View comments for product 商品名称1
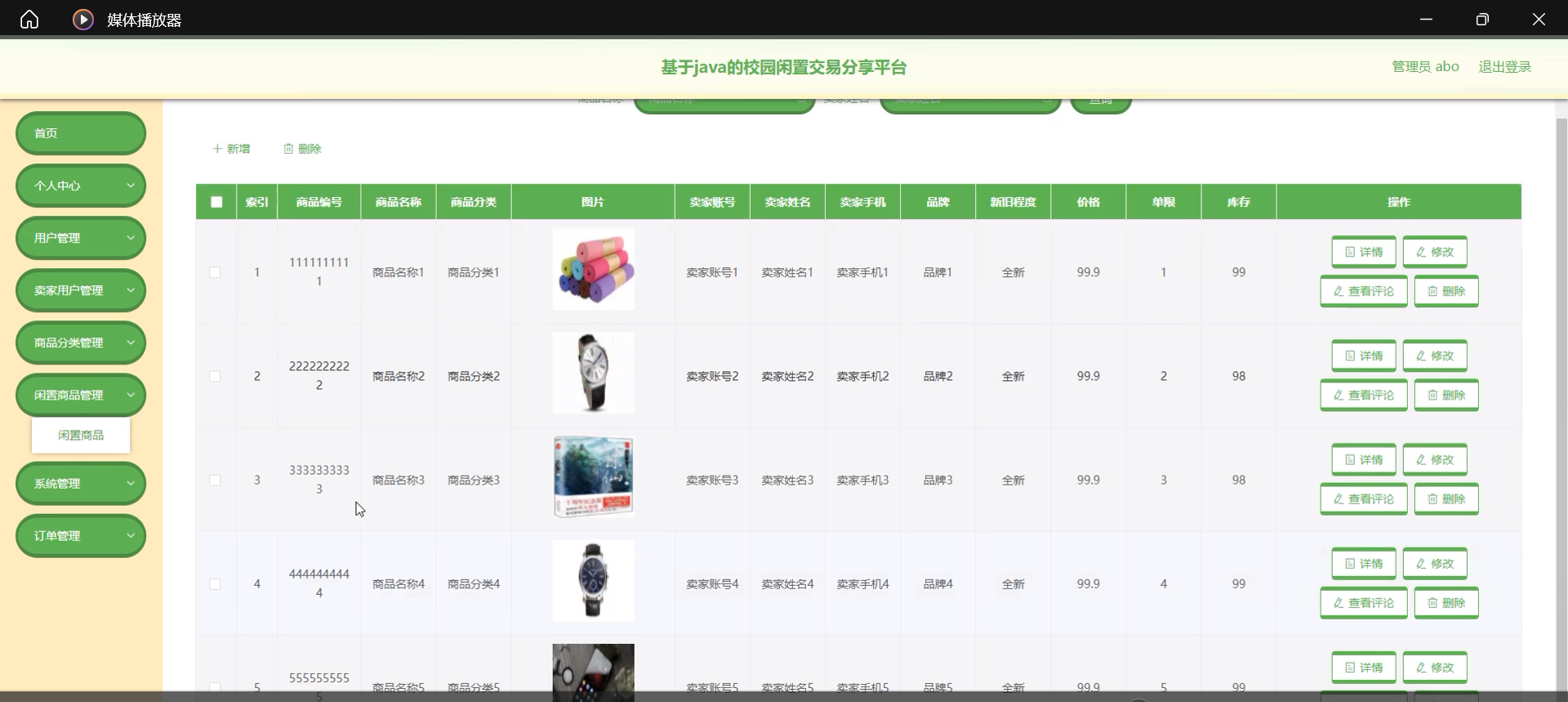 [x=1364, y=291]
